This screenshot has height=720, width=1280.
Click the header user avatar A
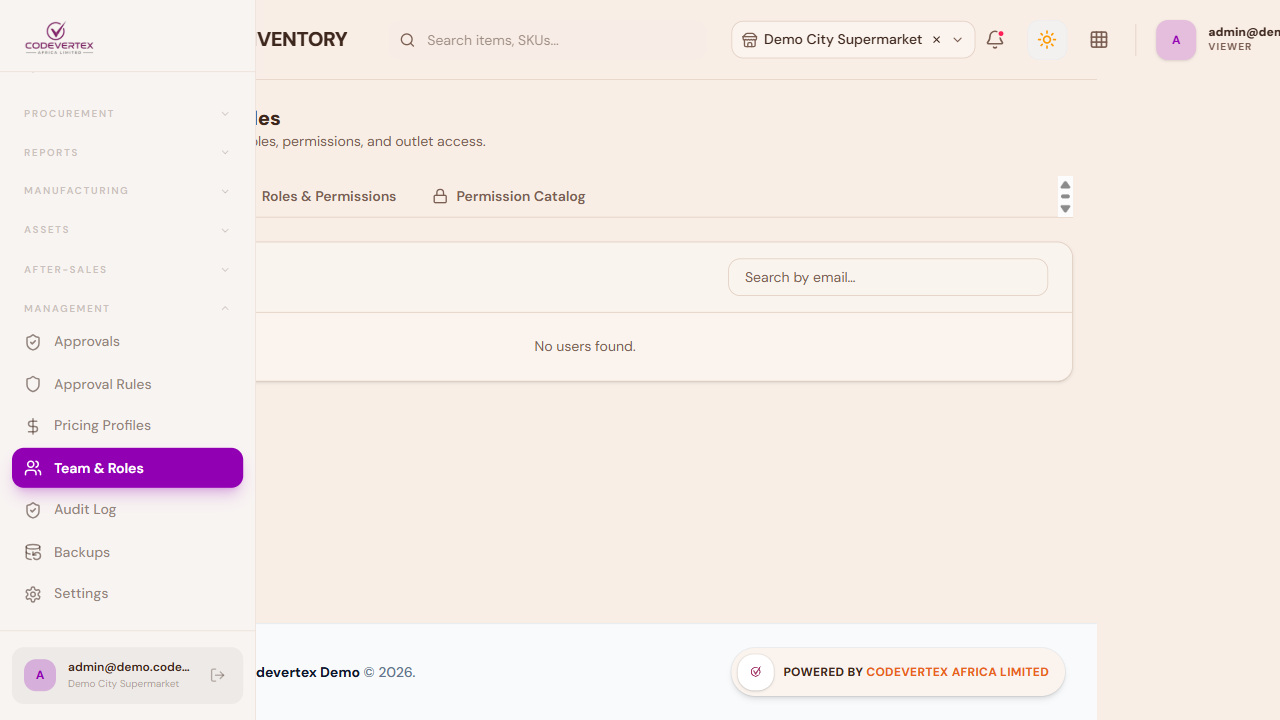[1176, 40]
